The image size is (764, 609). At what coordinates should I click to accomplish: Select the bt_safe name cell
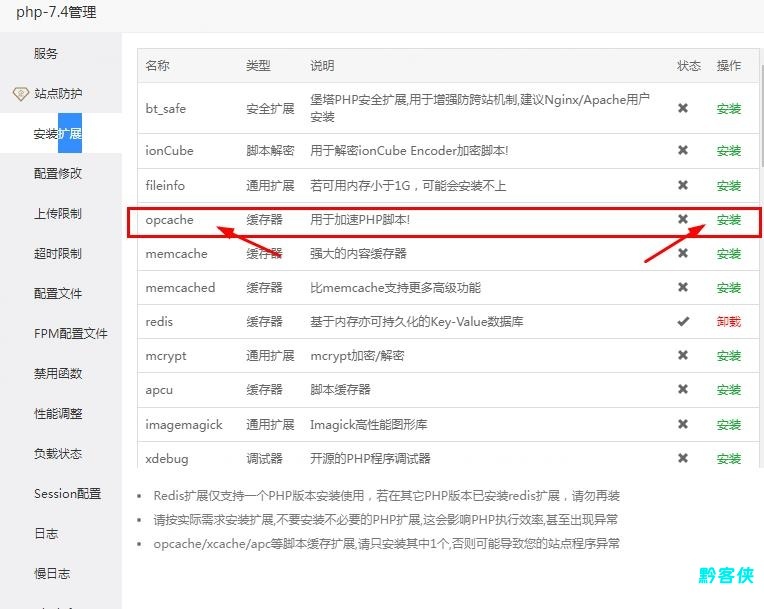(166, 108)
